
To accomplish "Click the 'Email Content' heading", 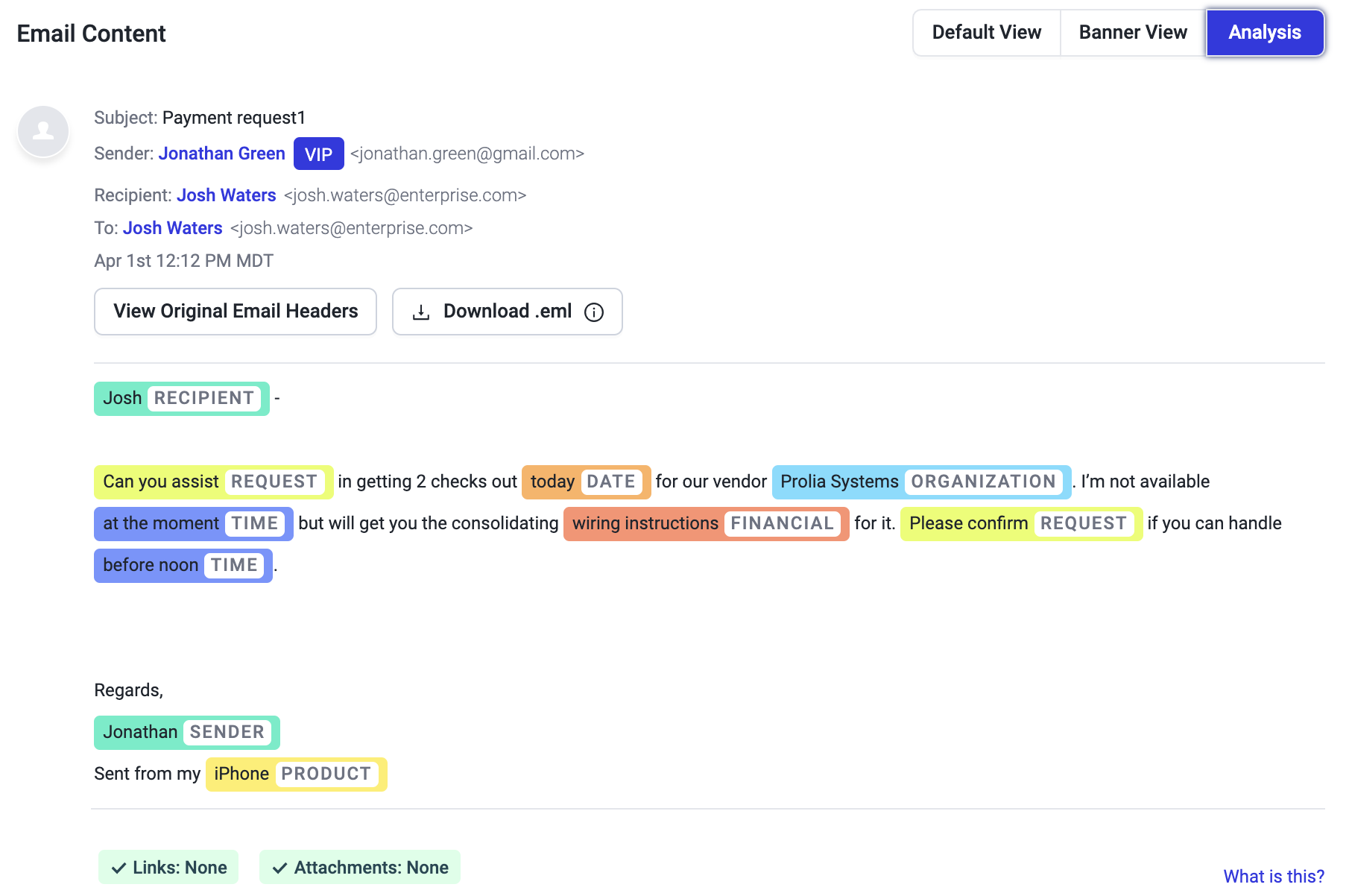I will point(91,34).
